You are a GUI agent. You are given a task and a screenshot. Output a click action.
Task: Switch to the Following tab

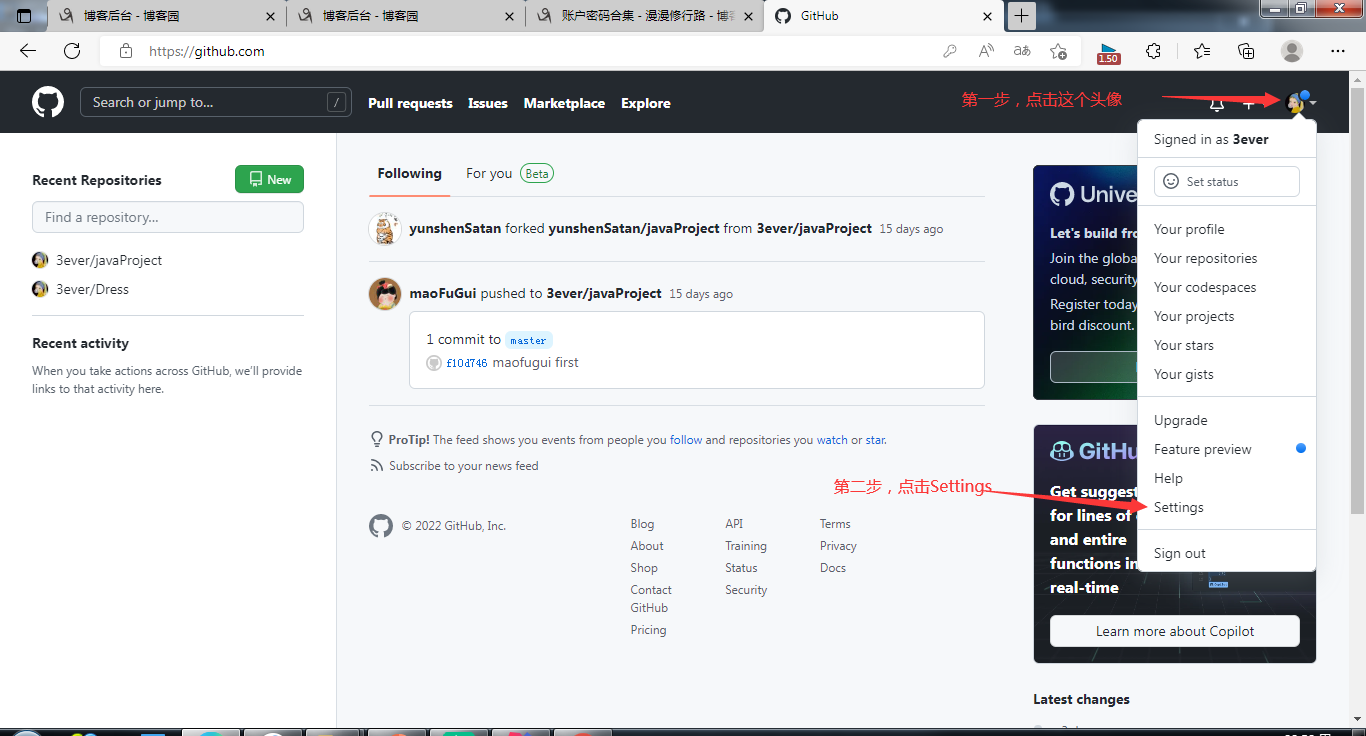tap(409, 174)
